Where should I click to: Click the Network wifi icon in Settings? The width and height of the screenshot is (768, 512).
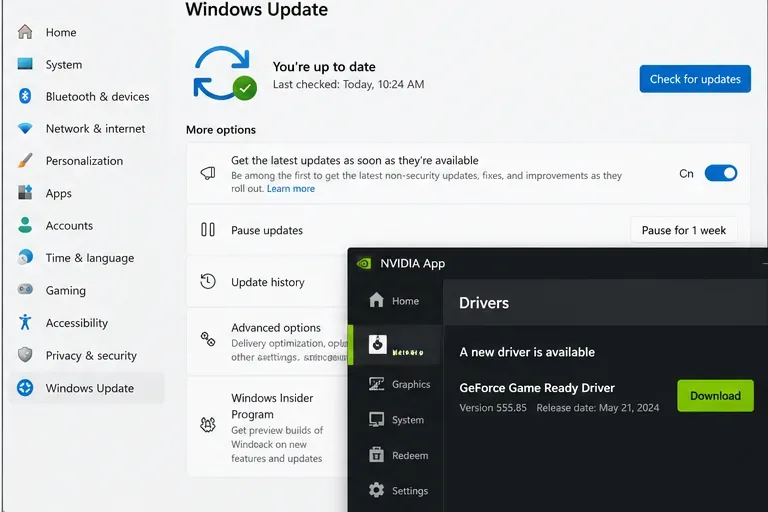pyautogui.click(x=25, y=128)
